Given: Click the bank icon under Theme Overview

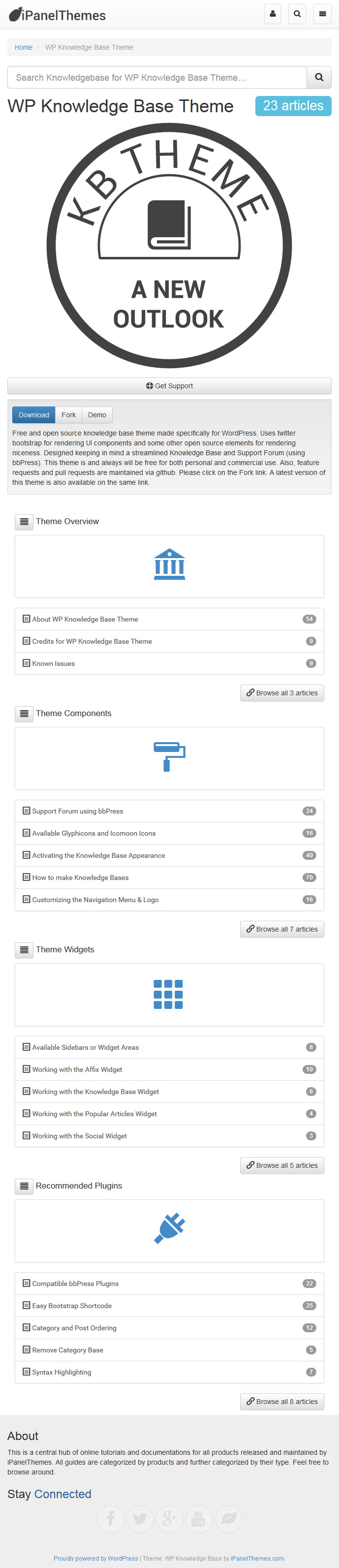Looking at the screenshot, I should click(169, 564).
